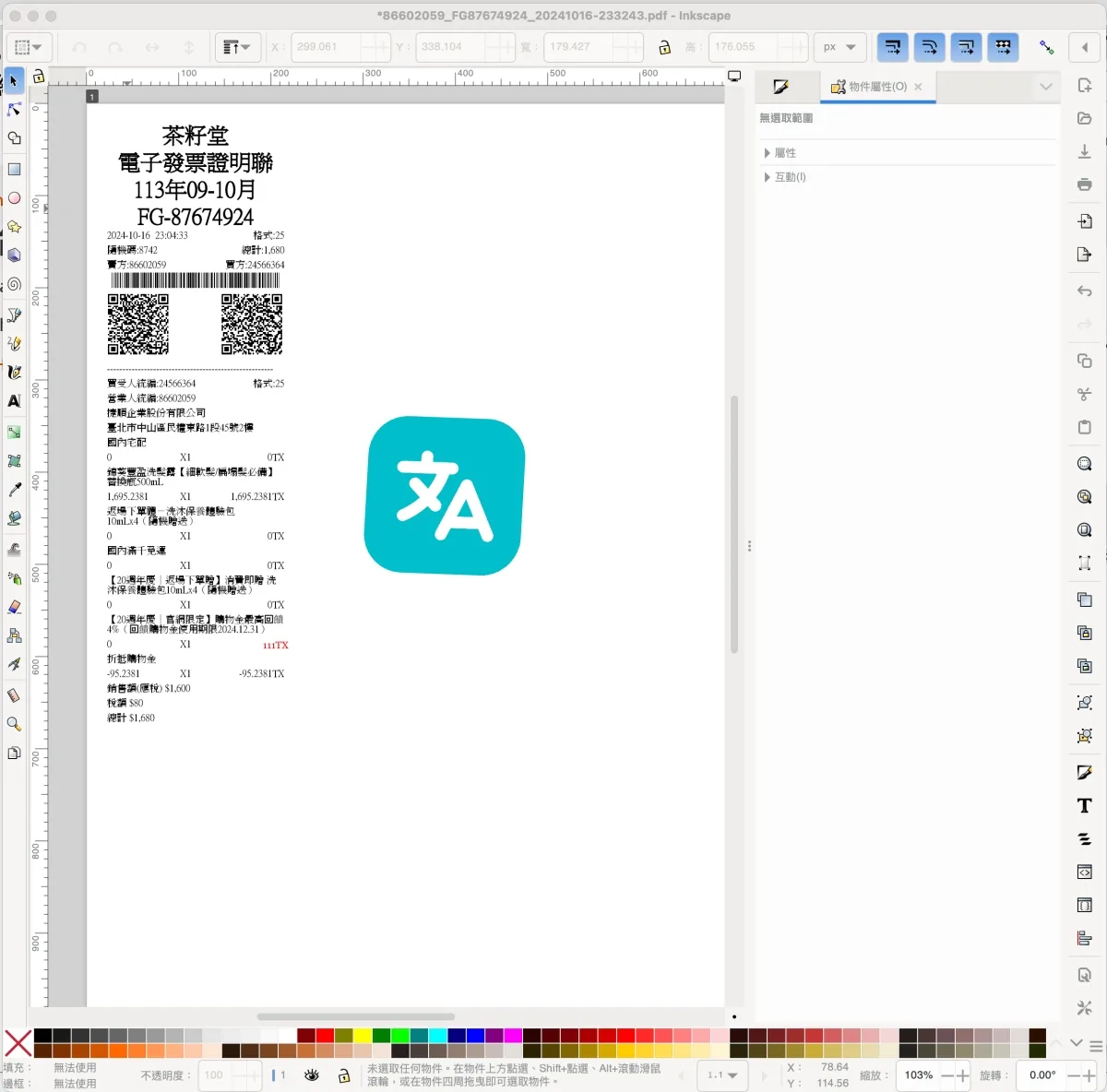This screenshot has height=1092, width=1107.
Task: Pick the yellow swatch in palette
Action: pos(363,1036)
